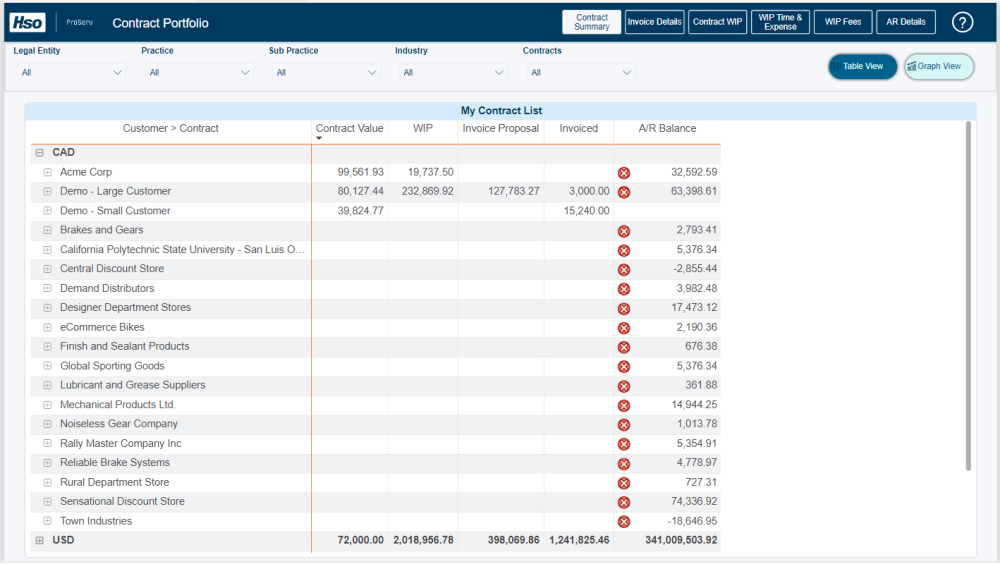Expand the USD currency group

tap(40, 541)
